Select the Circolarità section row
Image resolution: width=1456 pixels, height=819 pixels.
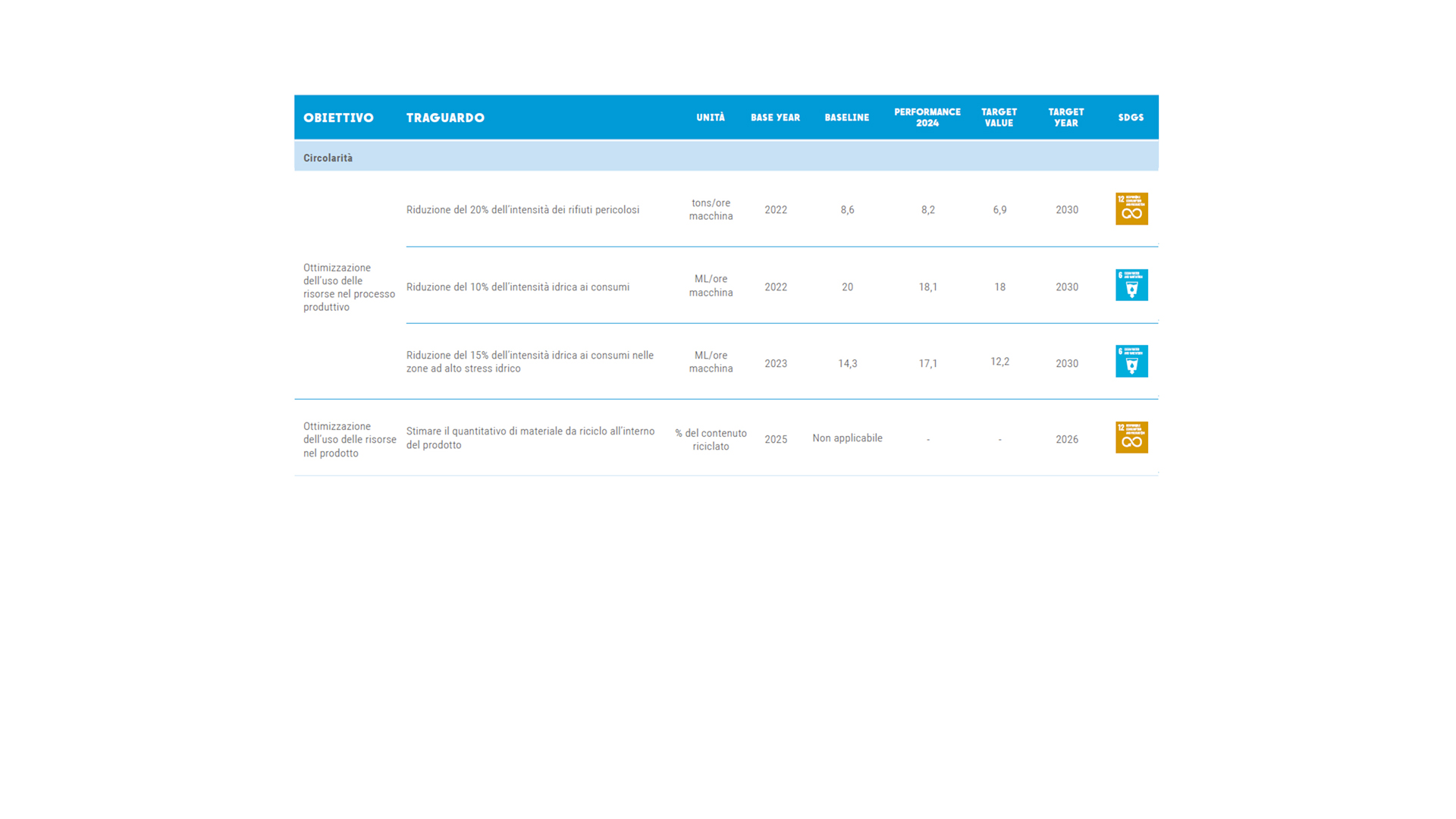click(726, 157)
